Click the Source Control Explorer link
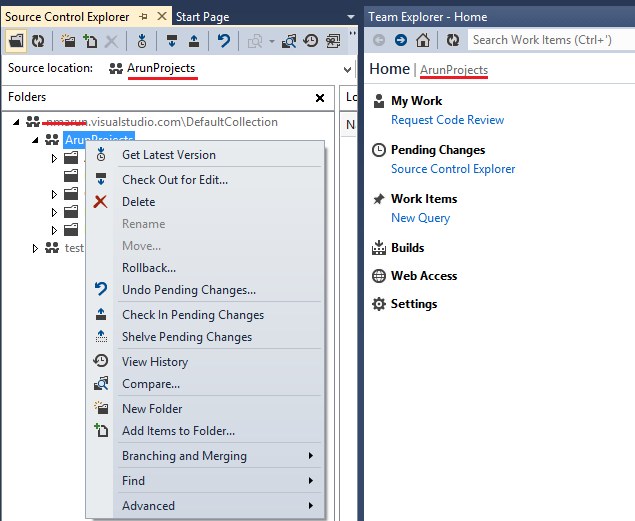The width and height of the screenshot is (635, 521). [x=453, y=169]
